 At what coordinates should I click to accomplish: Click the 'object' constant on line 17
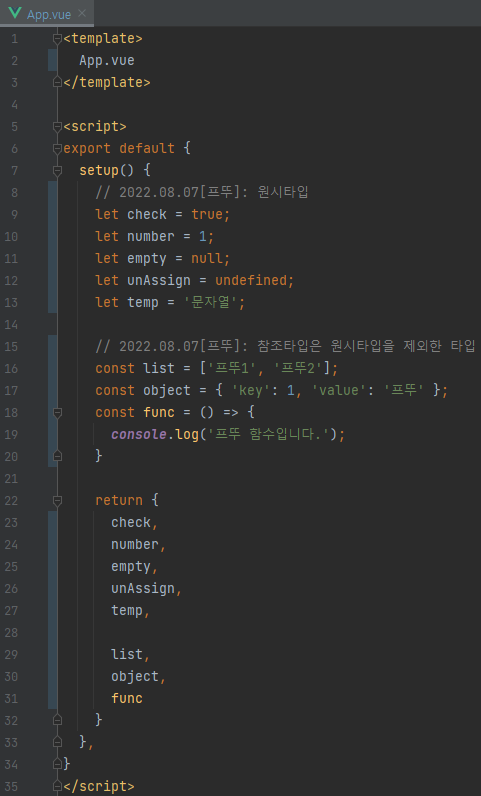[x=167, y=390]
